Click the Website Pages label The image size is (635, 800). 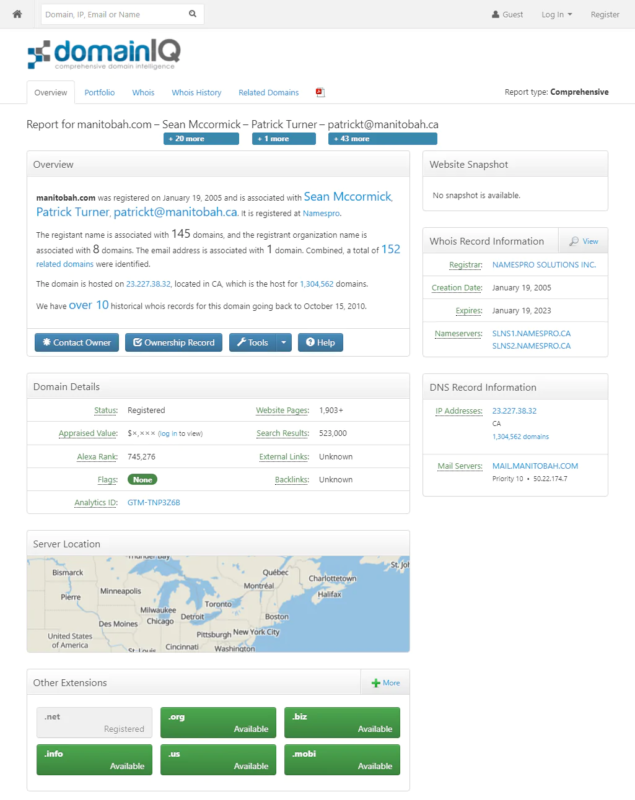click(x=283, y=410)
